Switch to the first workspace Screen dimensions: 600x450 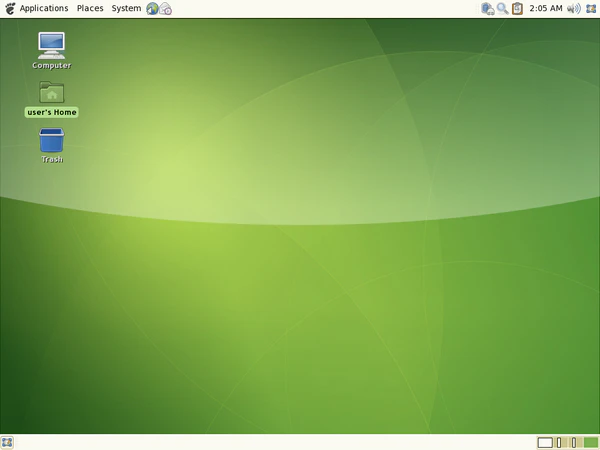tap(545, 442)
